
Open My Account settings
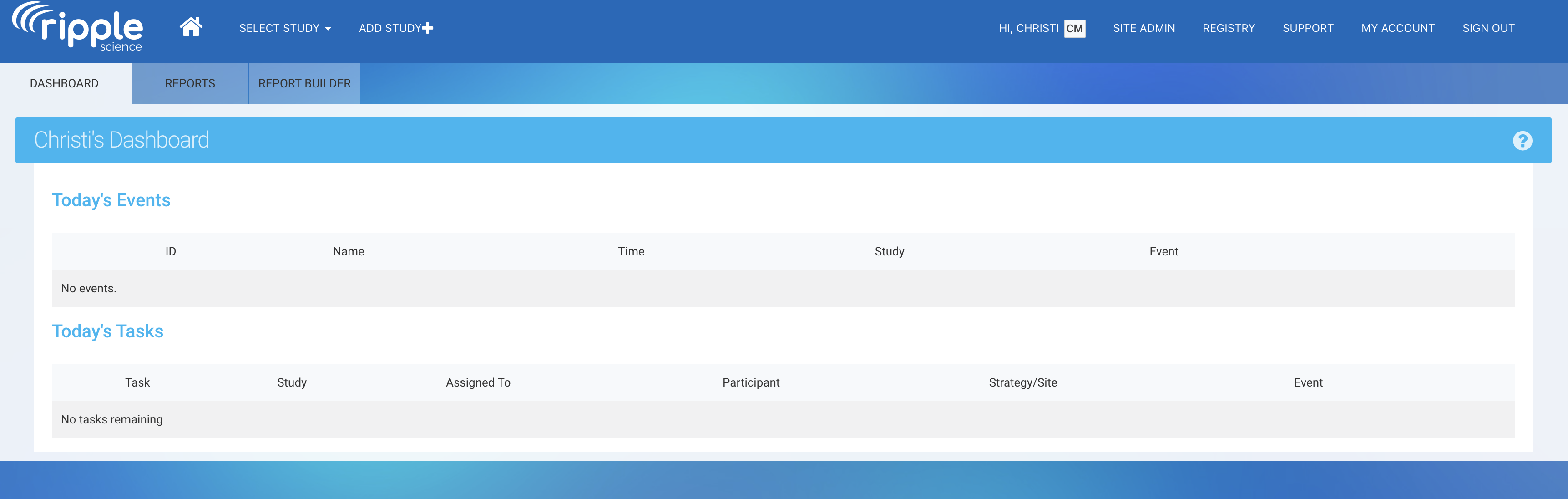coord(1397,29)
